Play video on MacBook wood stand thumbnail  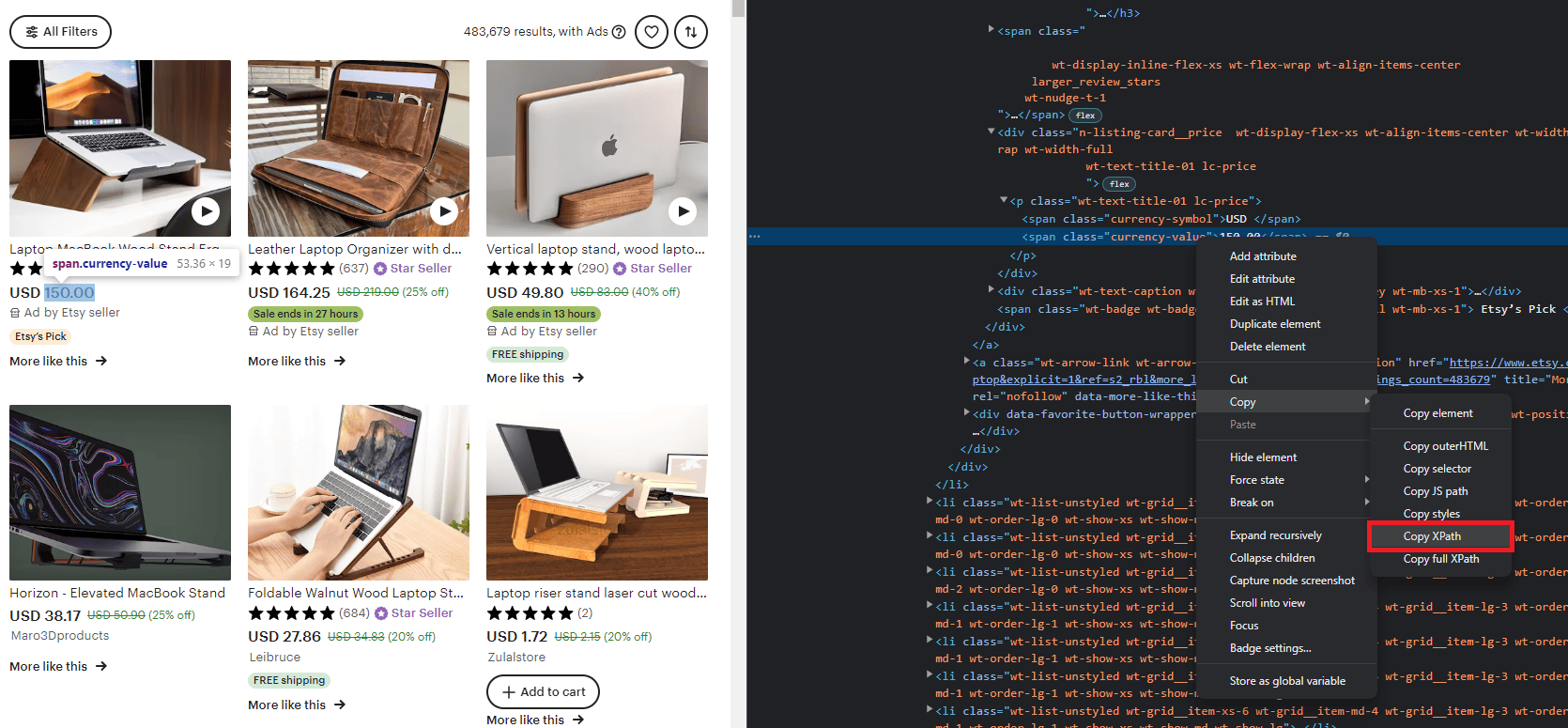pos(206,211)
